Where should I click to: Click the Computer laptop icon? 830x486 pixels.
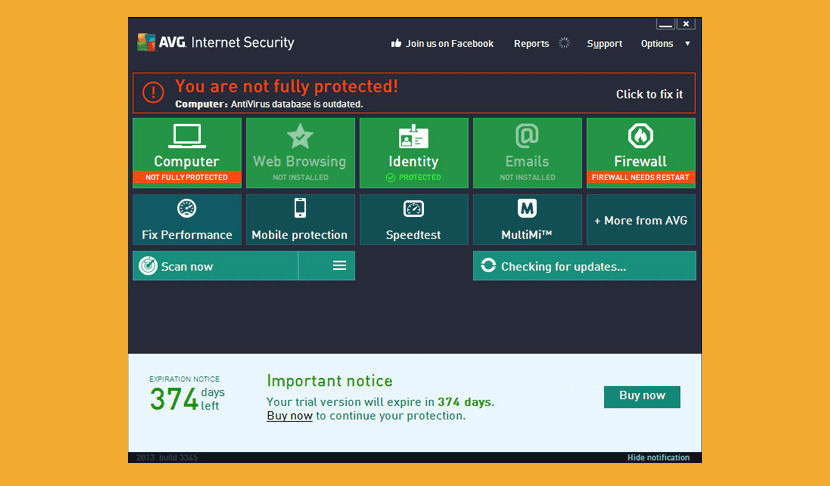coord(187,136)
